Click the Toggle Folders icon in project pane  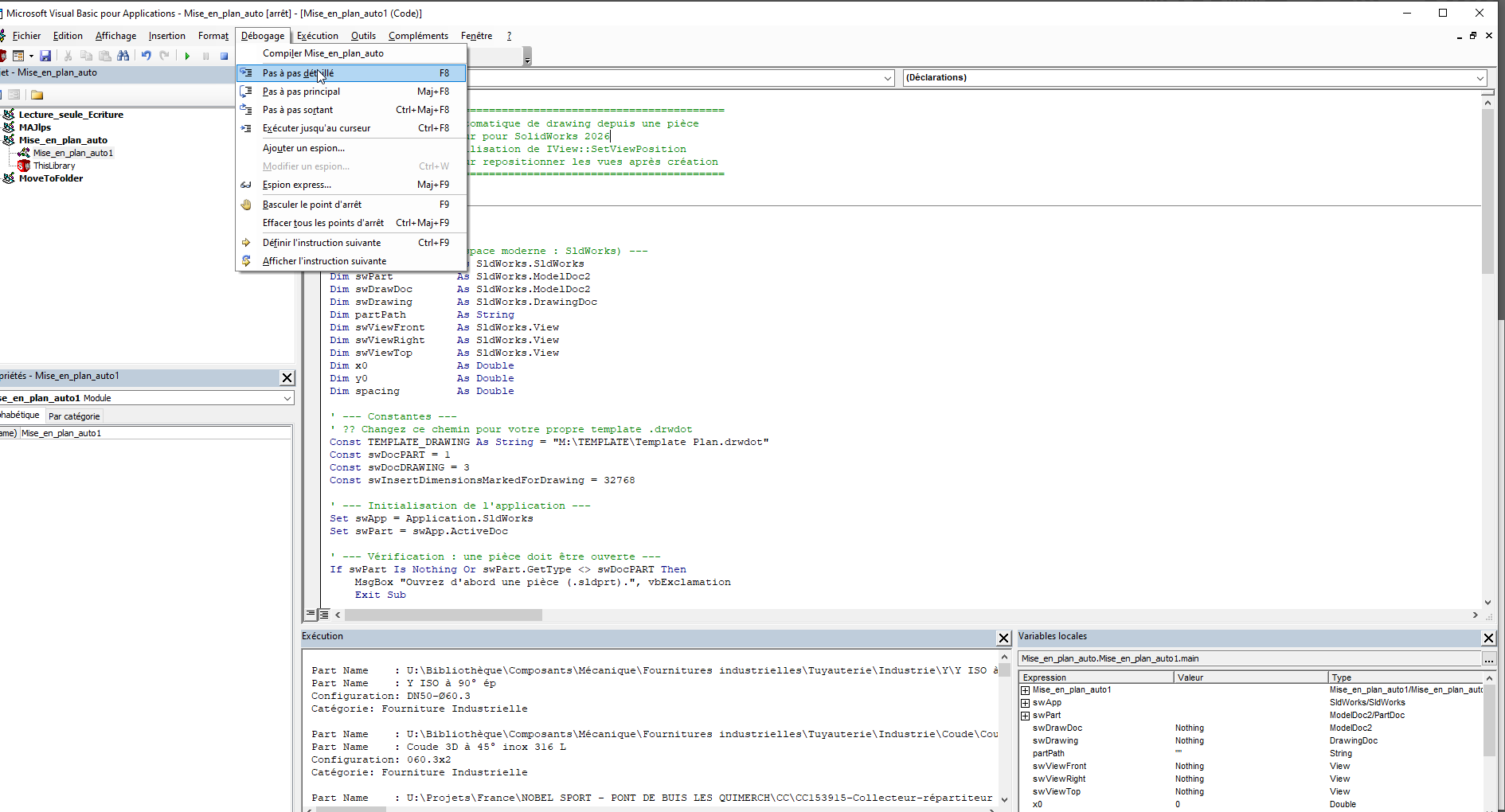coord(37,95)
